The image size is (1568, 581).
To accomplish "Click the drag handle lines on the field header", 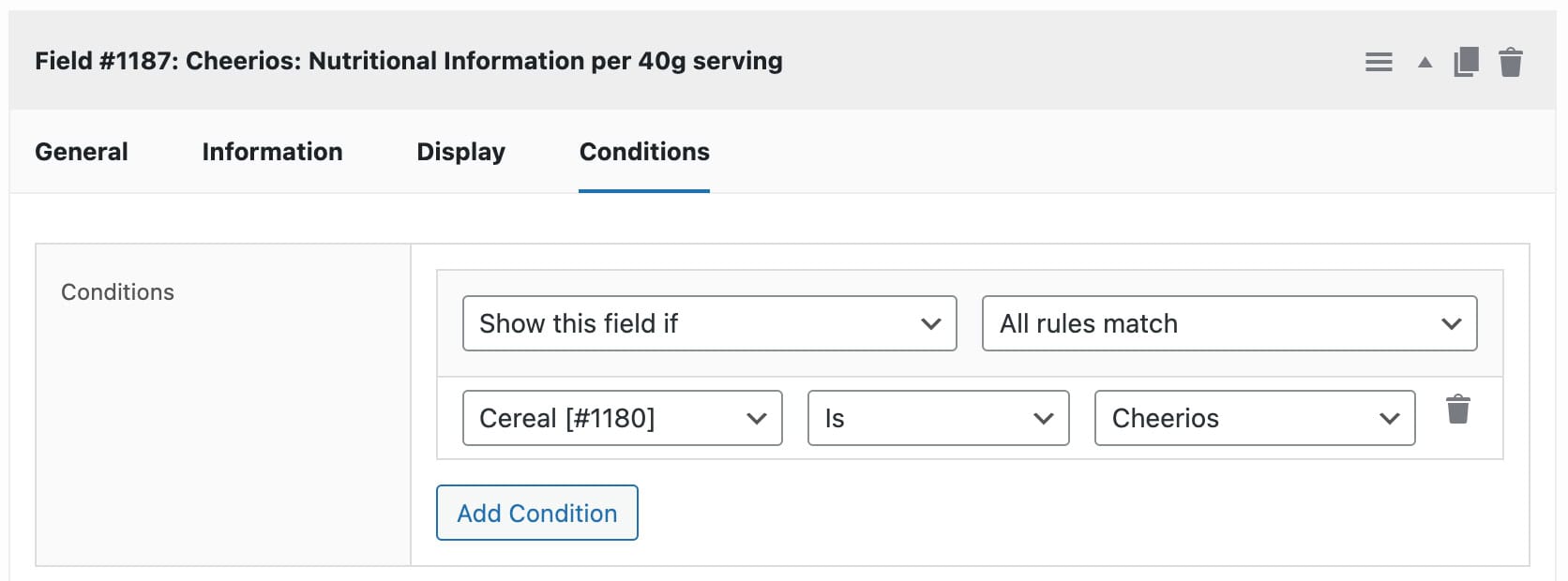I will coord(1379,61).
